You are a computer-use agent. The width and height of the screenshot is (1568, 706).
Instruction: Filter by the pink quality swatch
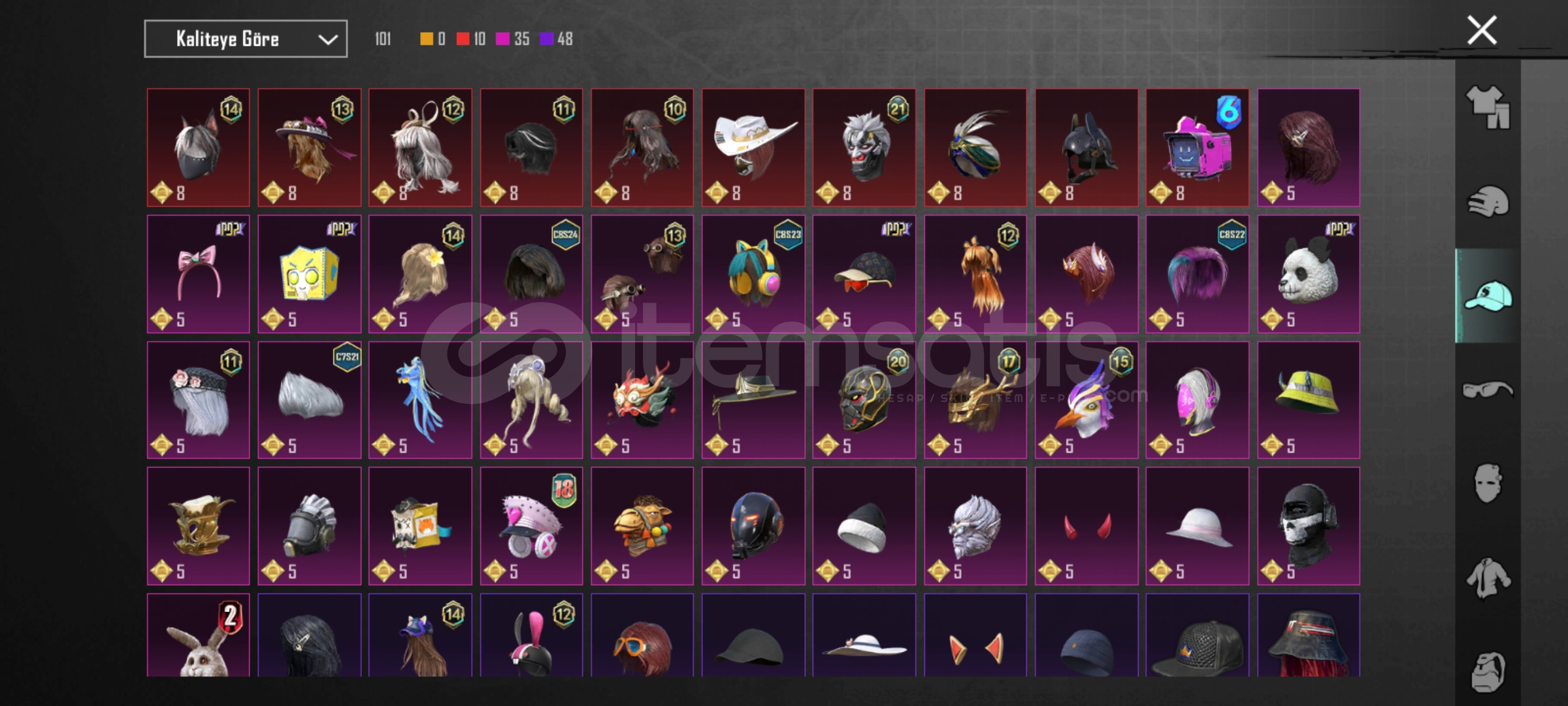click(502, 39)
